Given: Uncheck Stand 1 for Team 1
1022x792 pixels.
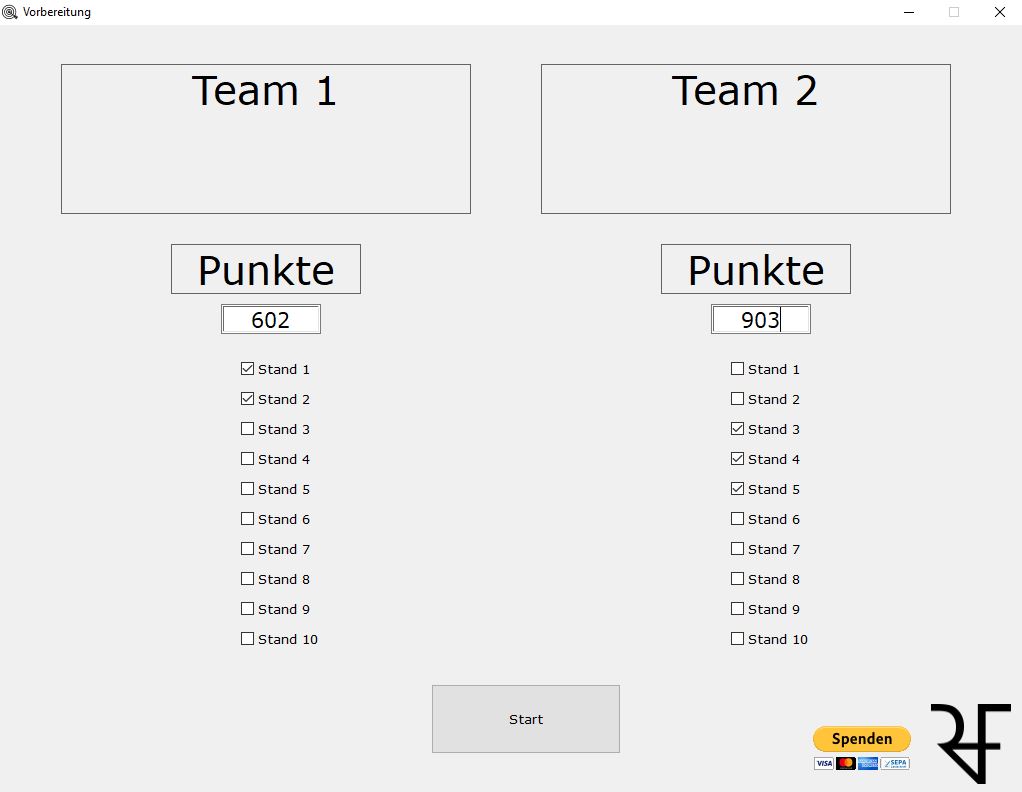Looking at the screenshot, I should pyautogui.click(x=248, y=369).
